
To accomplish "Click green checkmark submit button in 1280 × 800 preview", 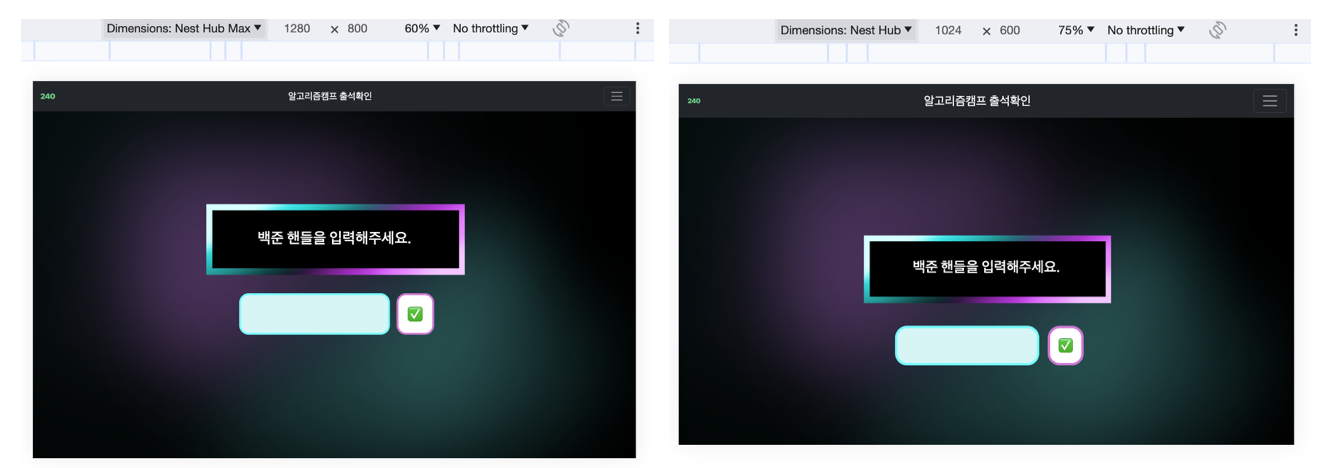I will (x=415, y=314).
